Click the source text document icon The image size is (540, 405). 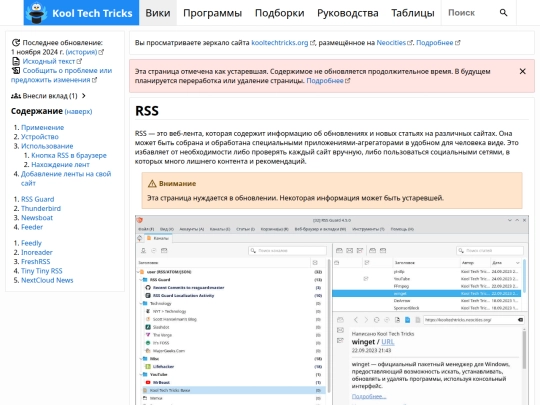click(16, 61)
